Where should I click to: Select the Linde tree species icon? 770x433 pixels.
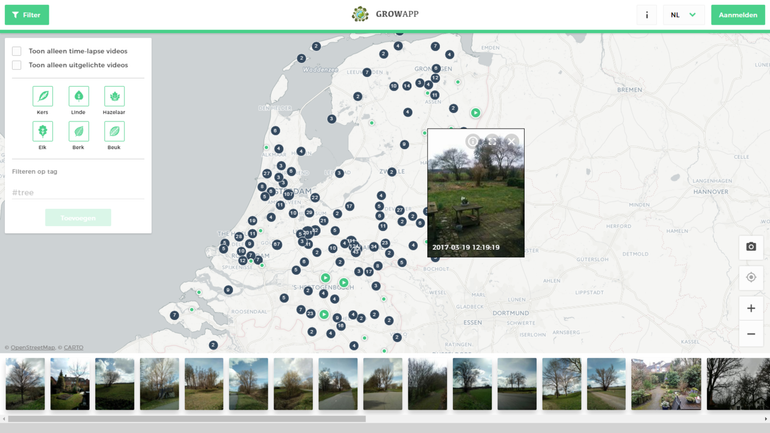coord(79,96)
